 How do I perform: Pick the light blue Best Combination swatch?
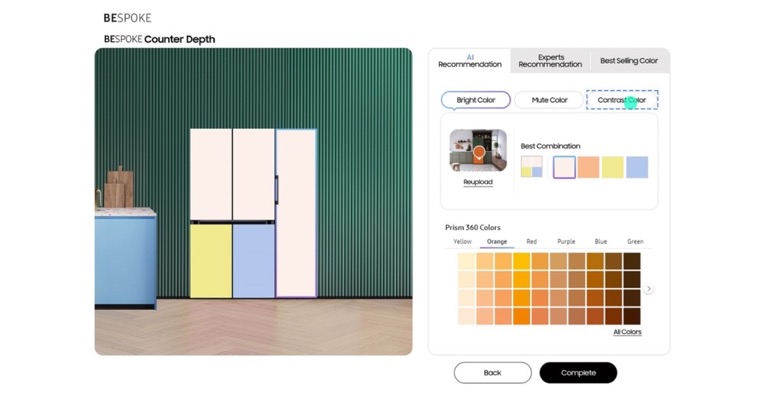(637, 167)
